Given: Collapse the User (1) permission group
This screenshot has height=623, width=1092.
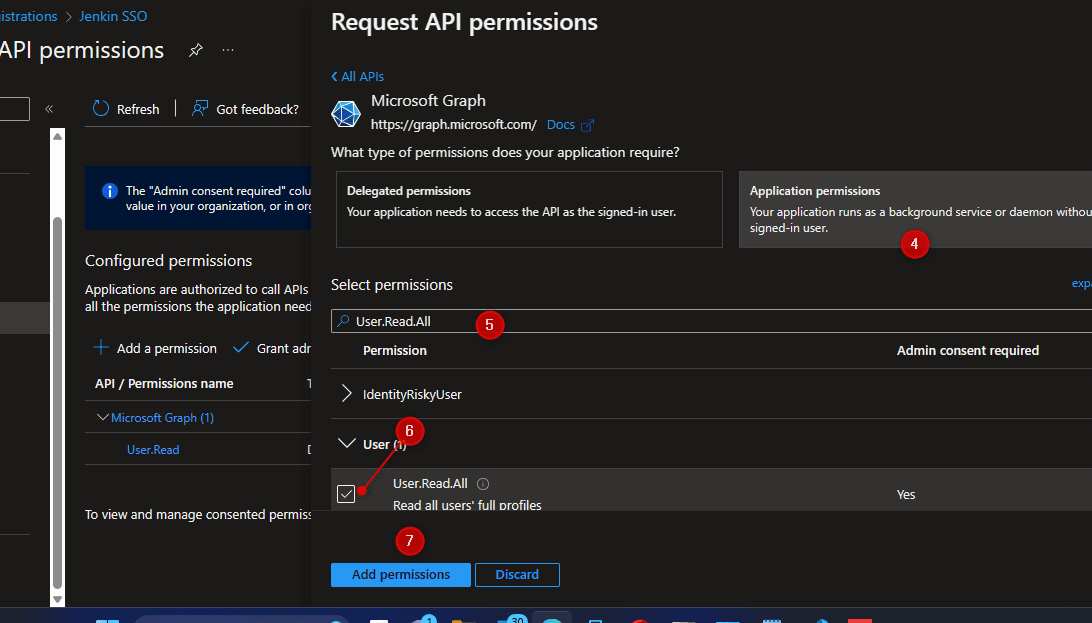Looking at the screenshot, I should click(346, 443).
